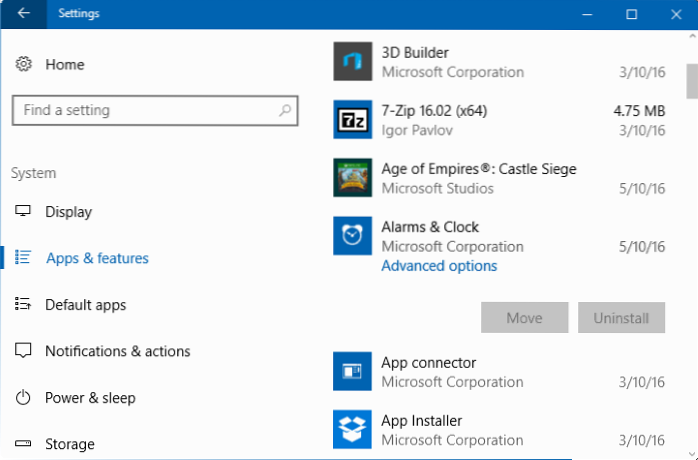698x460 pixels.
Task: Select the 7-Zip 16.02 (x64) entry
Action: [500, 120]
